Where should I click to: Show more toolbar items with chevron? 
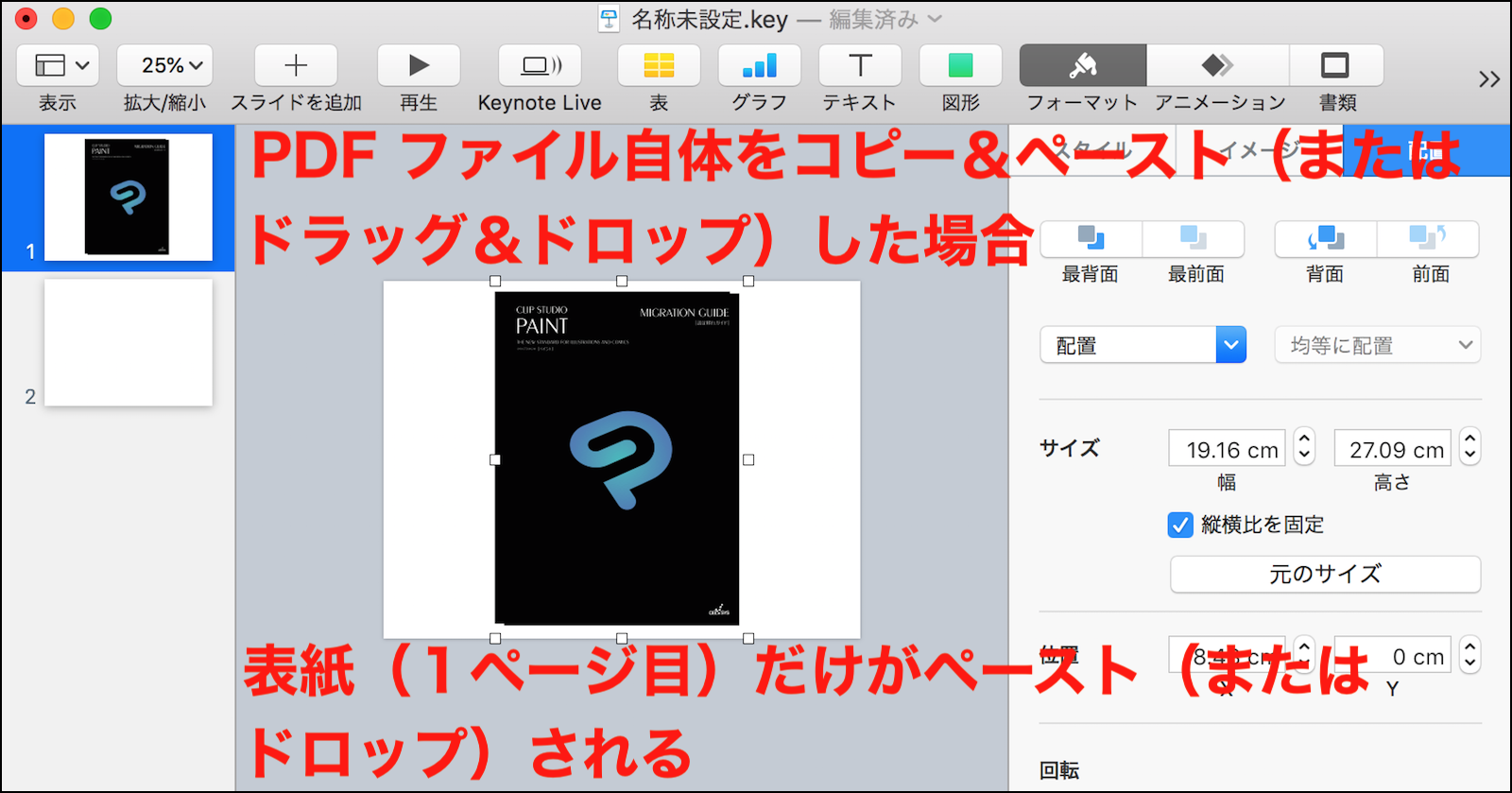(1489, 79)
